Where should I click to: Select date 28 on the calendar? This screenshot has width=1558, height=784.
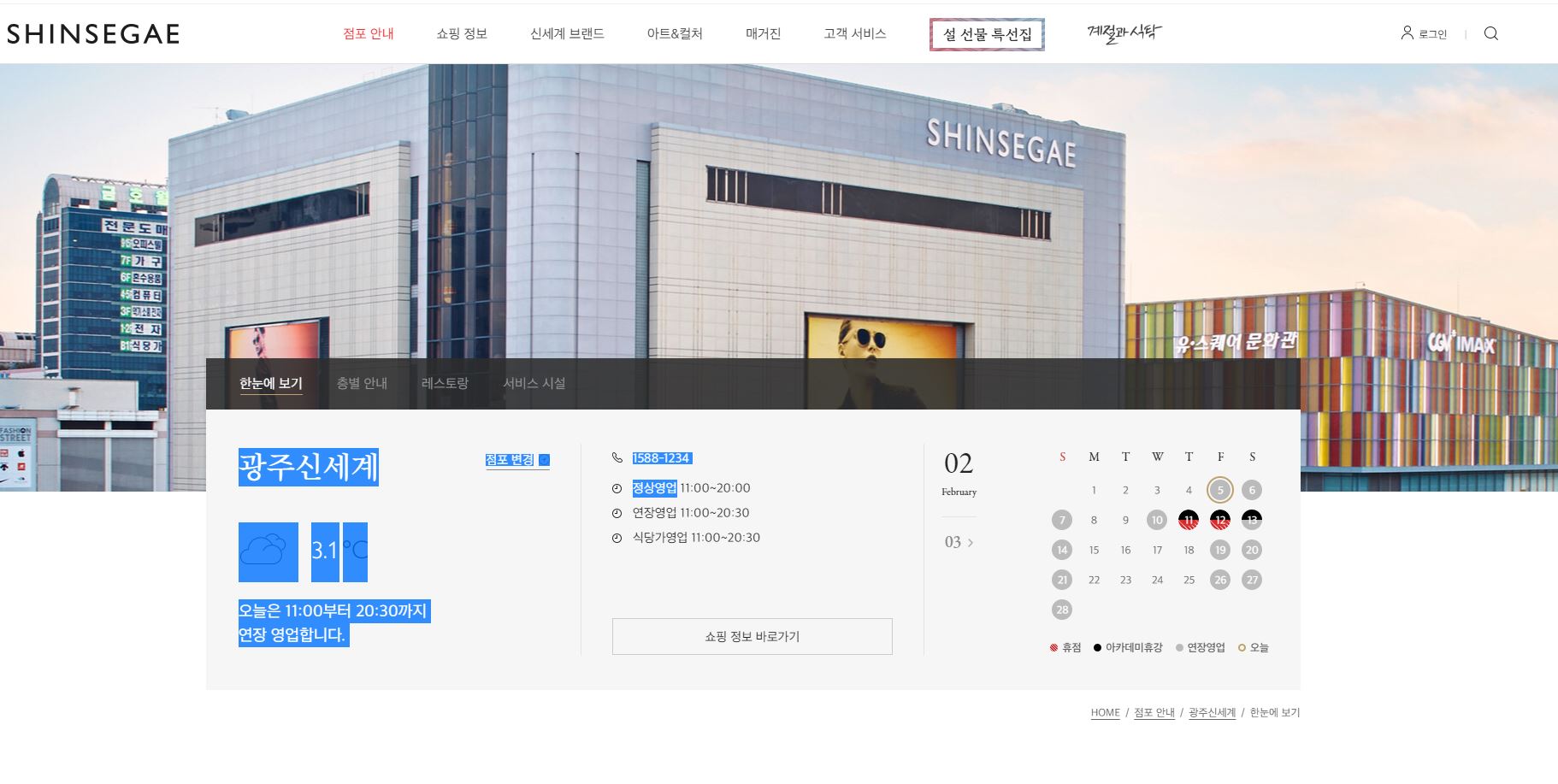1062,610
